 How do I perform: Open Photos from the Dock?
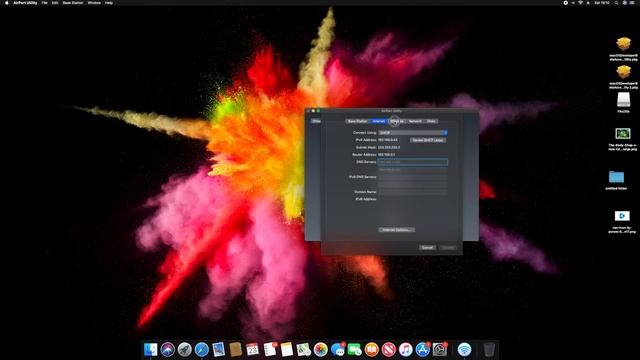[321, 349]
